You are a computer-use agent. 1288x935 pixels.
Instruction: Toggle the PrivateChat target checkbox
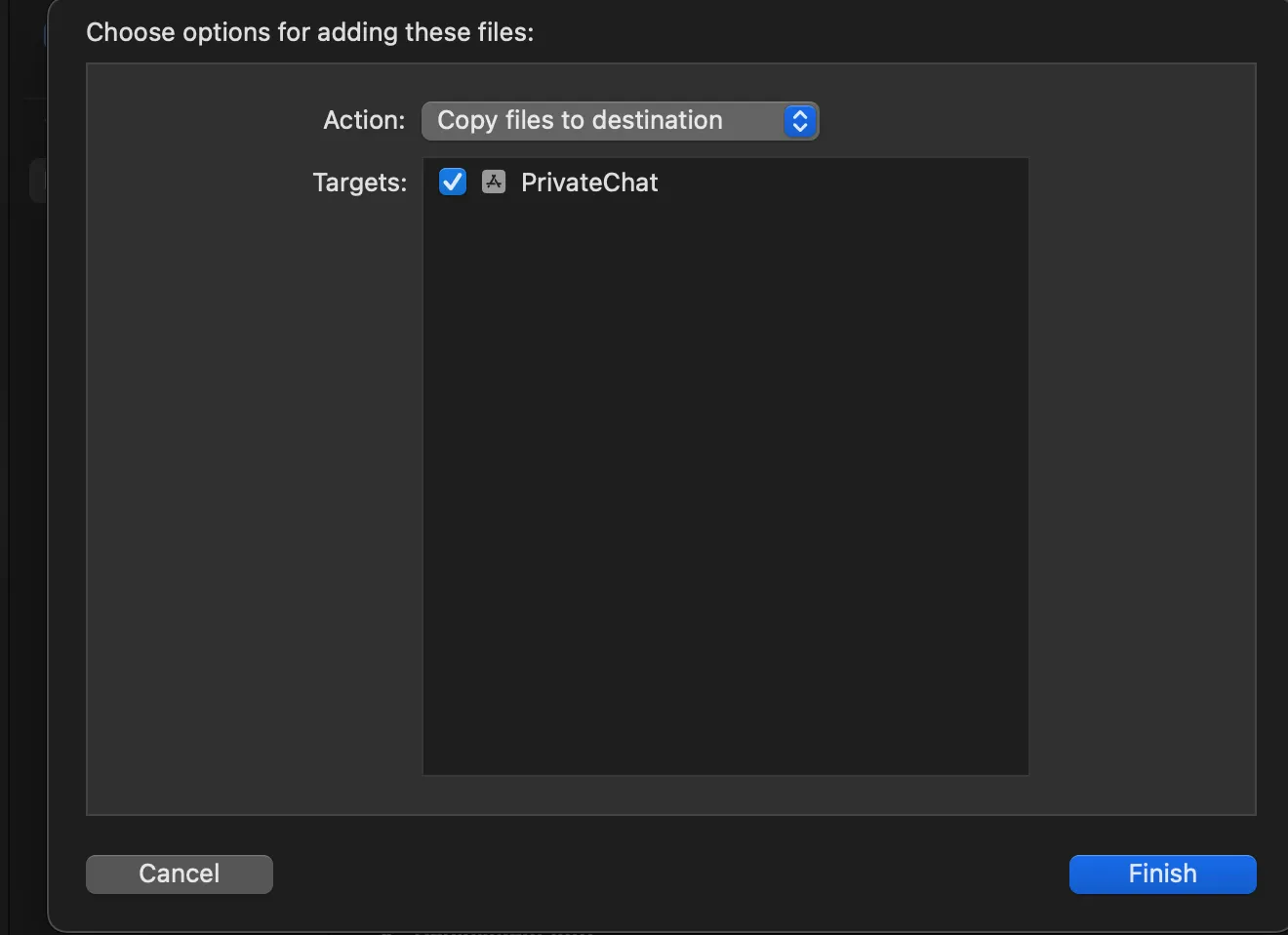coord(453,182)
